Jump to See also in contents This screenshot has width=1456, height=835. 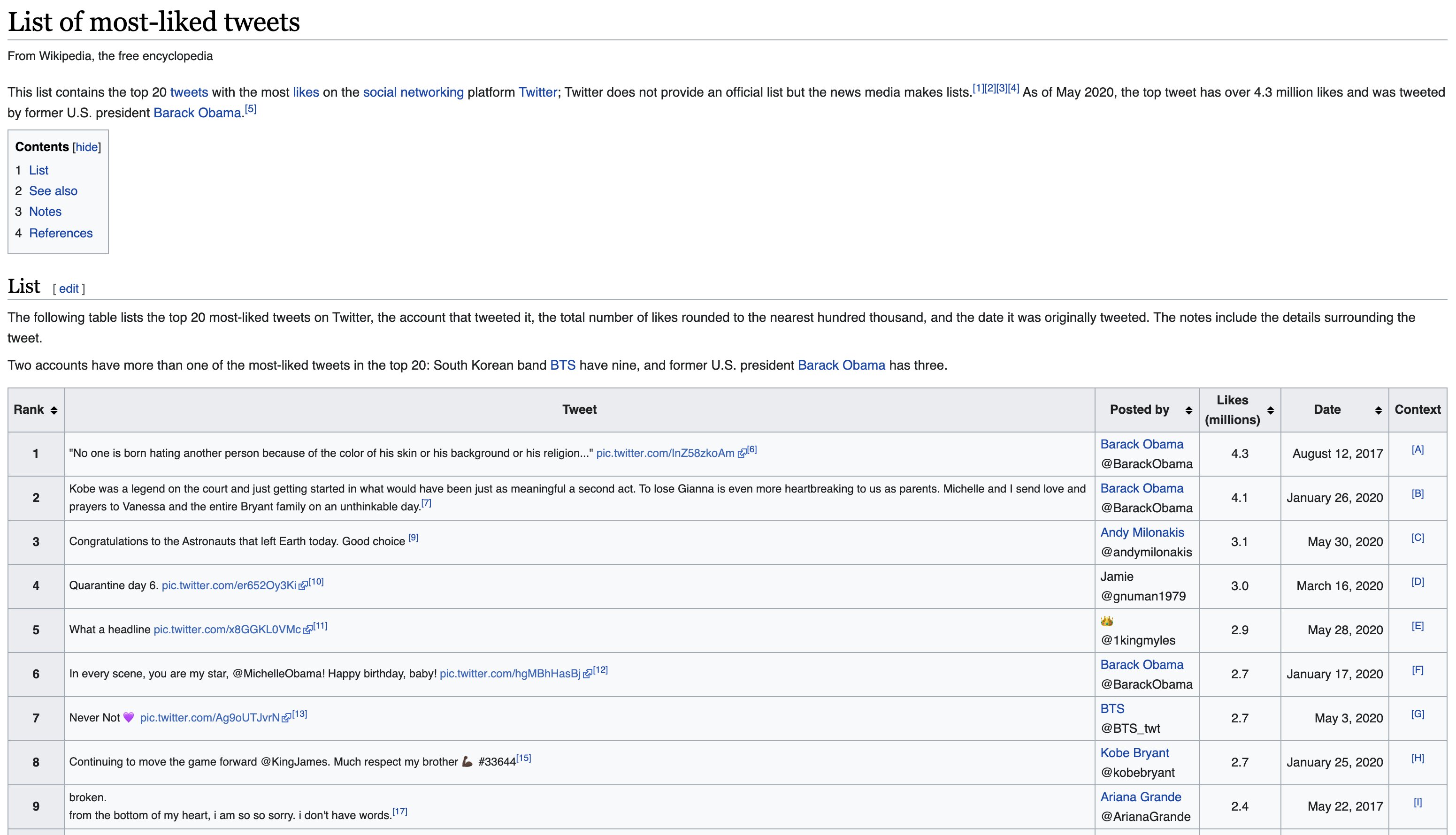click(x=54, y=191)
